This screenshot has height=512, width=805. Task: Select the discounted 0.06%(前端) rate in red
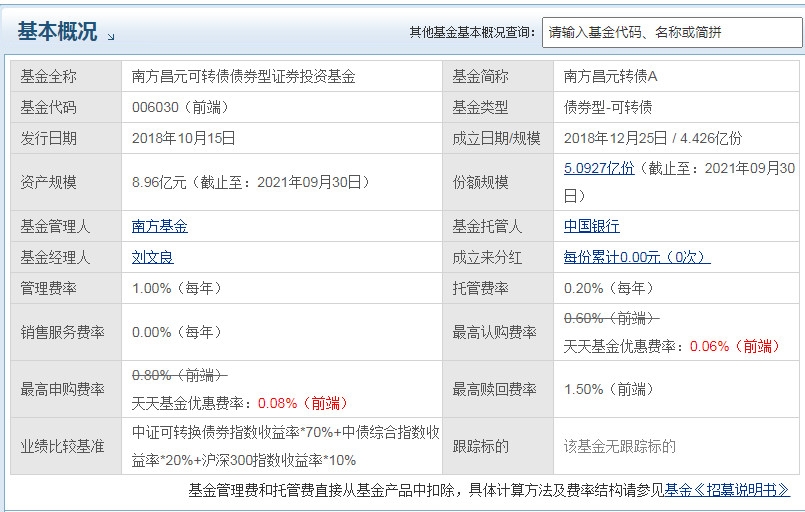pyautogui.click(x=735, y=346)
